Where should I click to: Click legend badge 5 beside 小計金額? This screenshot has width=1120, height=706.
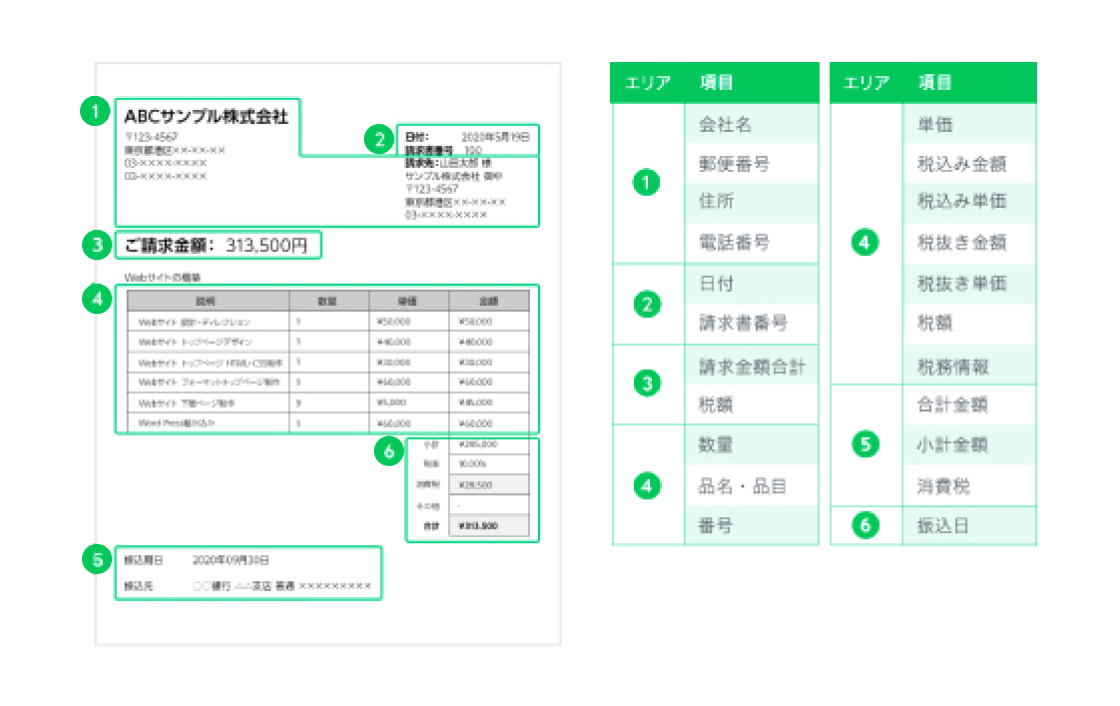(867, 445)
